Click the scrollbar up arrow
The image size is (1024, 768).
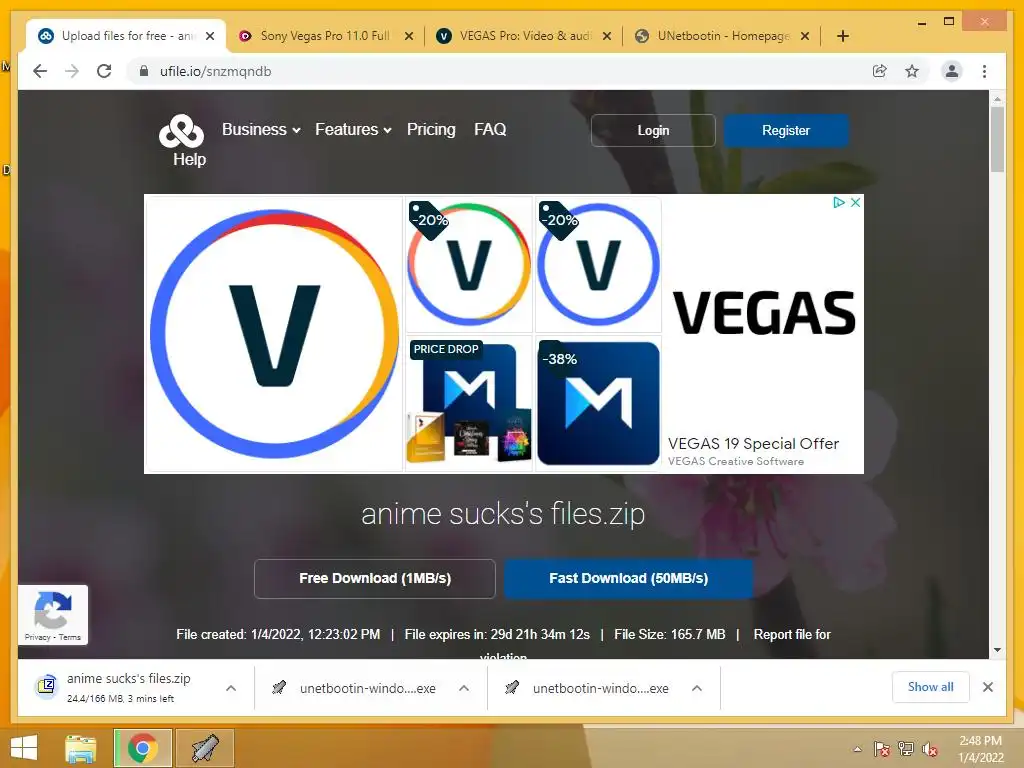coord(997,99)
